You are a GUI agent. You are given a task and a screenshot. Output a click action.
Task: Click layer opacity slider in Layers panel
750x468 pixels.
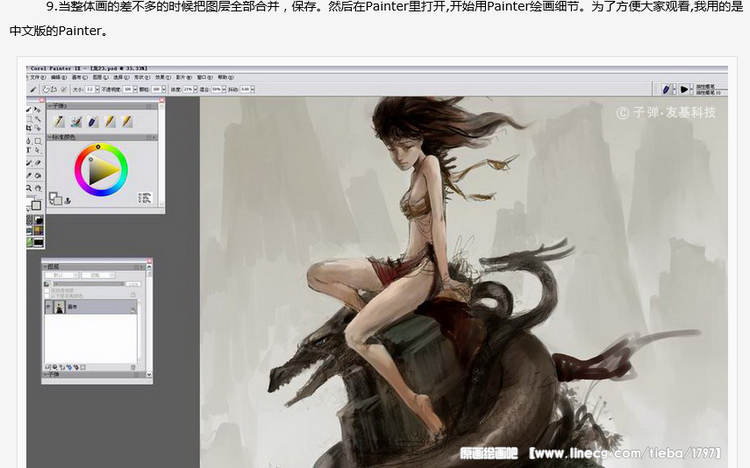pyautogui.click(x=89, y=284)
